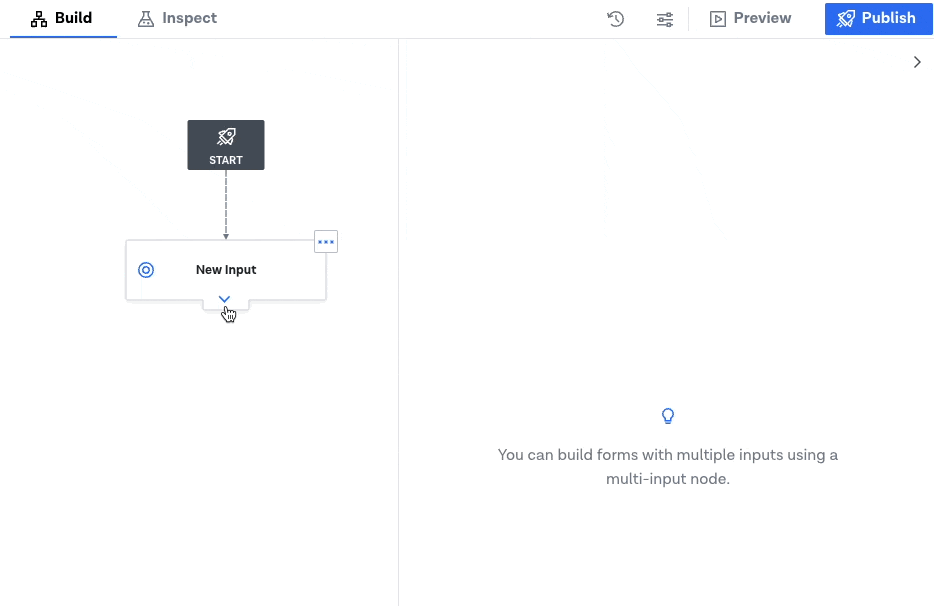Click the sitemap icon beside Build
This screenshot has height=606, width=934.
(x=39, y=18)
